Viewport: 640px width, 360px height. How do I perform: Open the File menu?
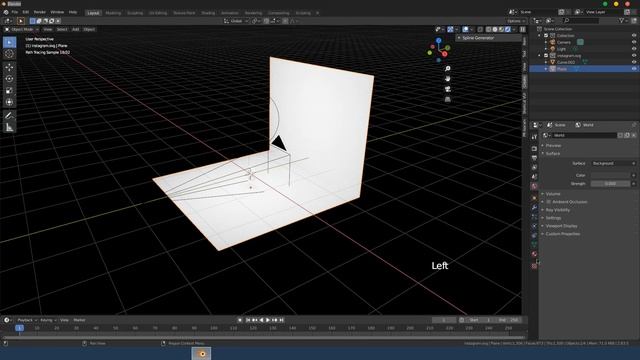[x=15, y=12]
